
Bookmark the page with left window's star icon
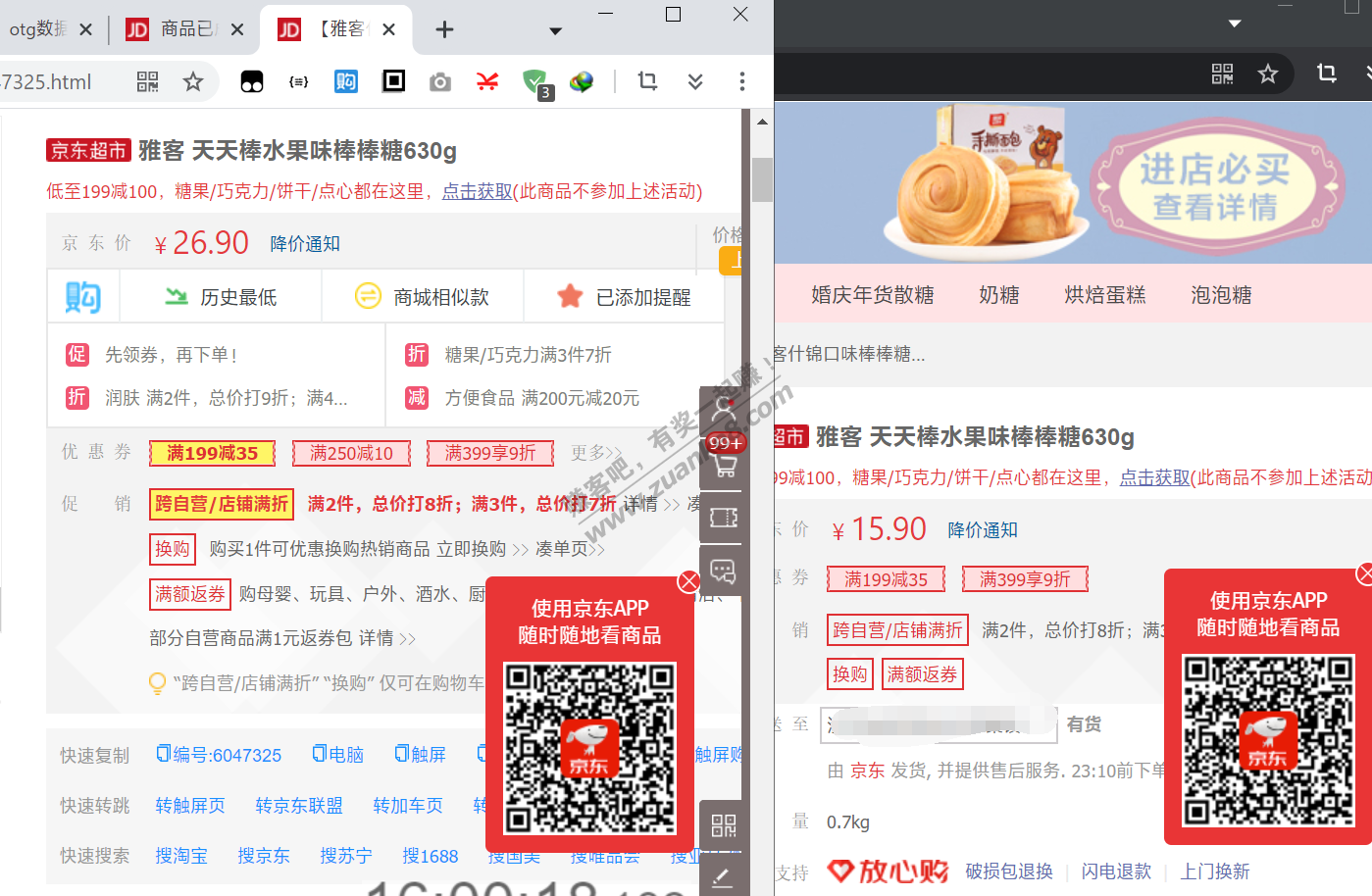[x=193, y=81]
